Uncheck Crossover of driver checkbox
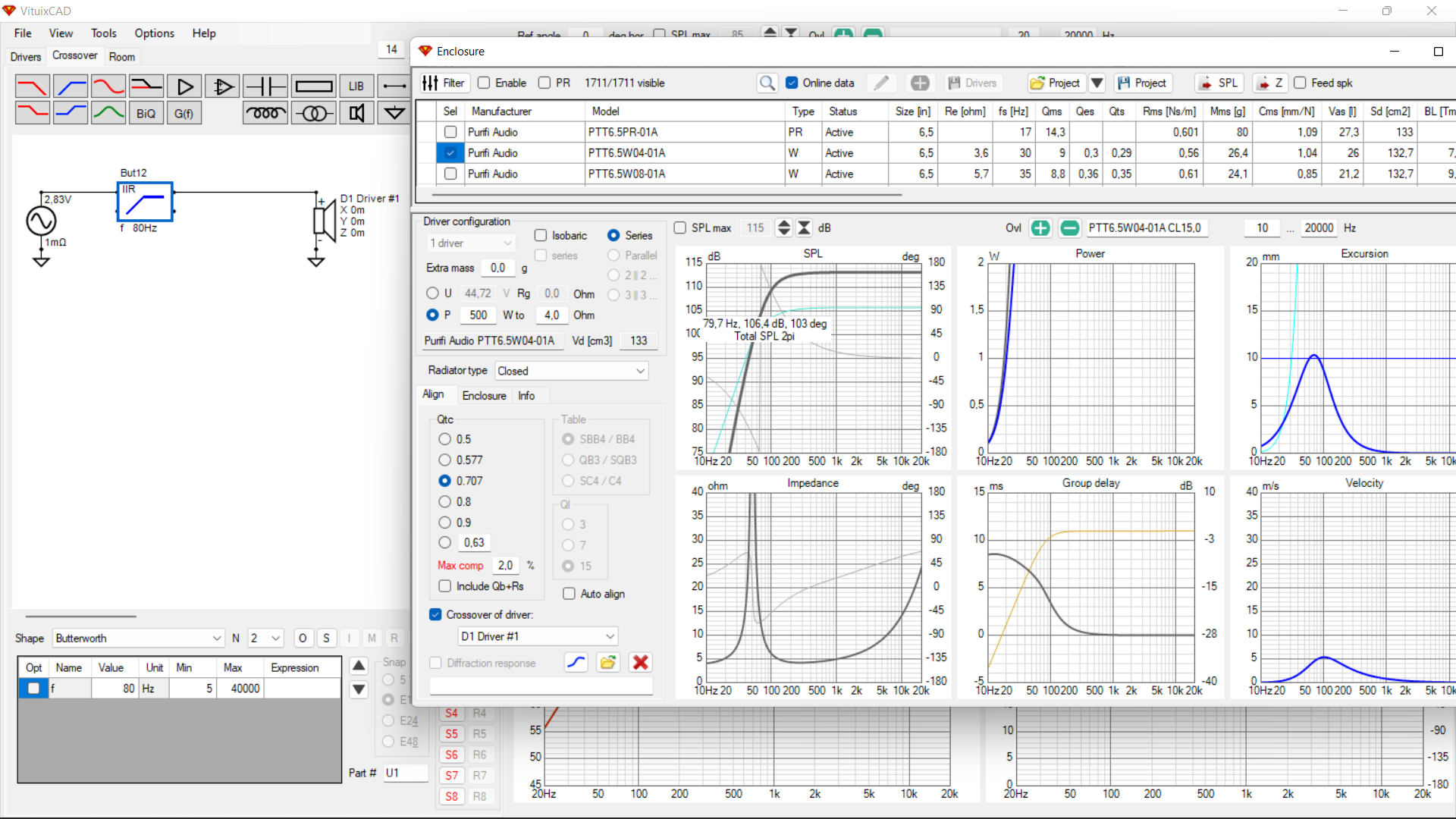 (x=435, y=615)
